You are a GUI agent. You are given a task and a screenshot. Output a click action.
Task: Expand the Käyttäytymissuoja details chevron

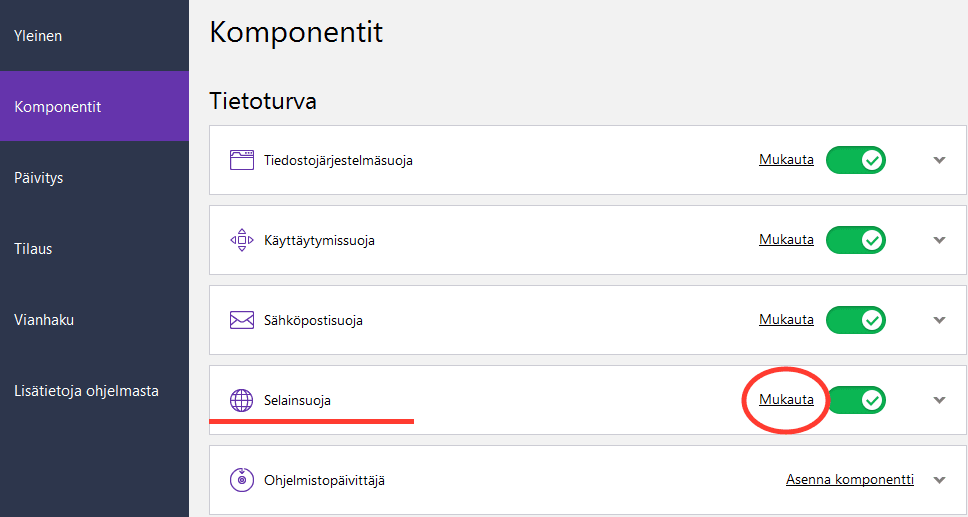point(939,240)
